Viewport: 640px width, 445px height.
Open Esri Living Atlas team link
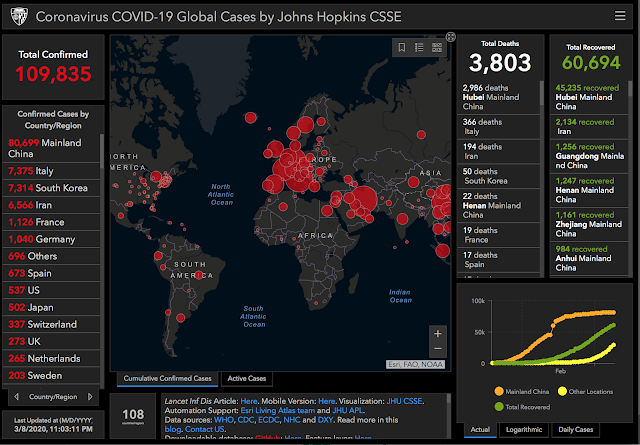click(x=278, y=410)
